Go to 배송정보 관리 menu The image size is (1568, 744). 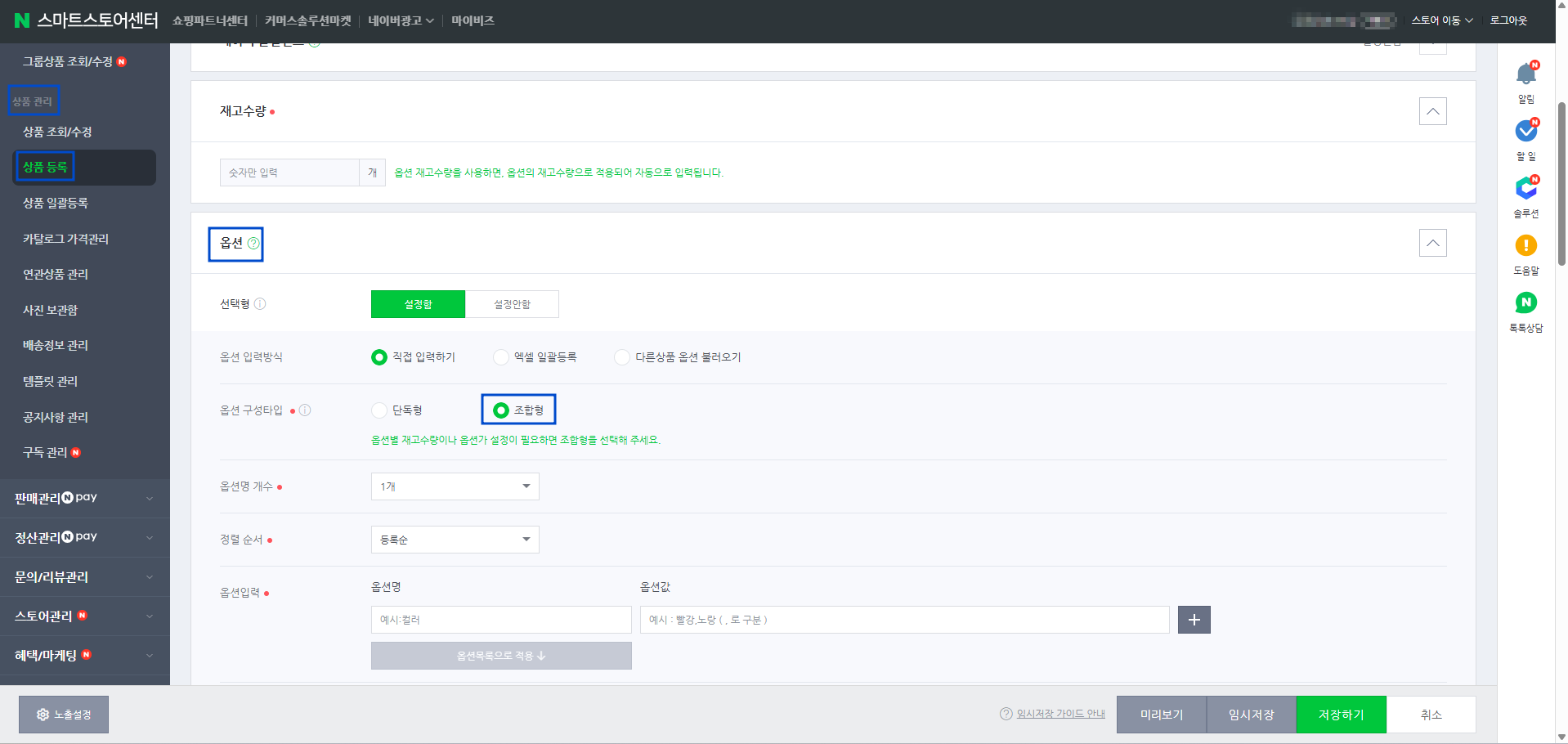(x=56, y=345)
